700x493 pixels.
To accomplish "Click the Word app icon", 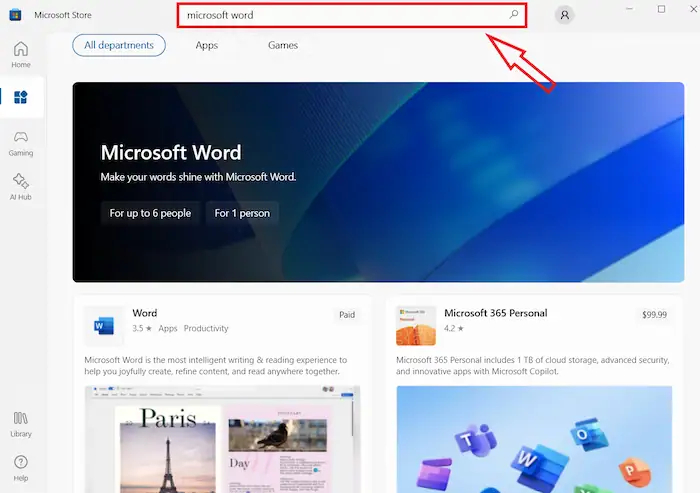I will pos(104,326).
